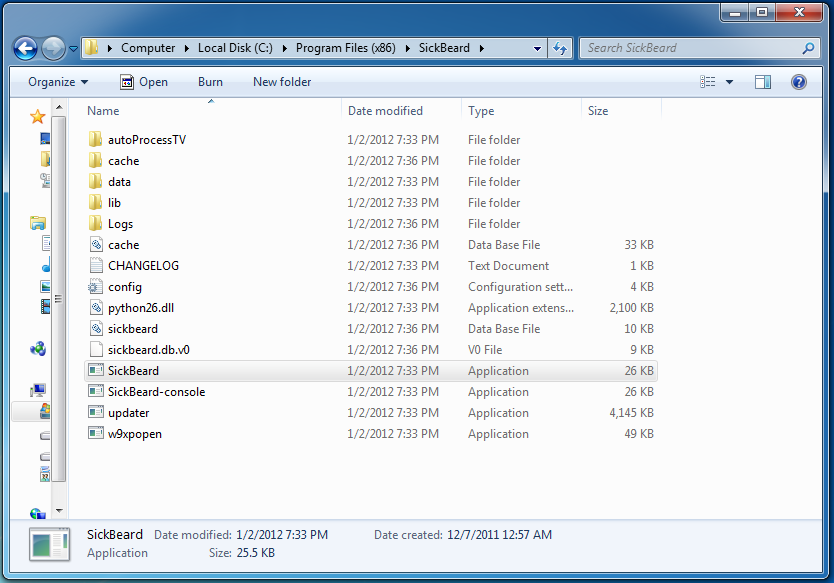Open the recent pages dropdown arrow

73,49
